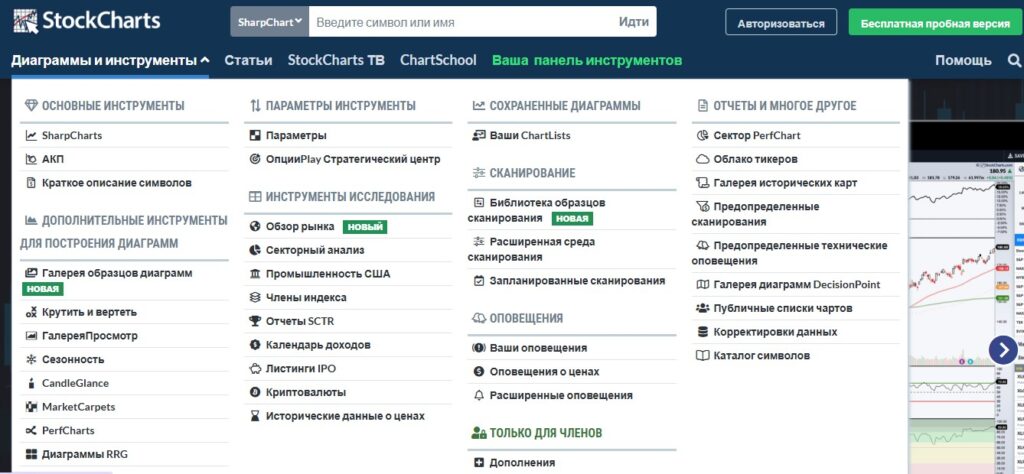
Task: Click the Галерея образцов диаграмм icon
Action: coord(31,273)
